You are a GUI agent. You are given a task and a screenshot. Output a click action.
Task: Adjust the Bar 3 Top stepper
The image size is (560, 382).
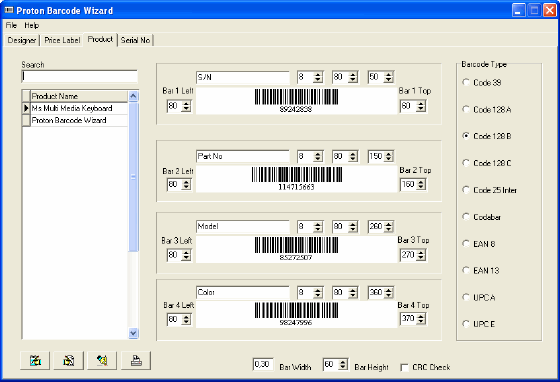pos(421,255)
